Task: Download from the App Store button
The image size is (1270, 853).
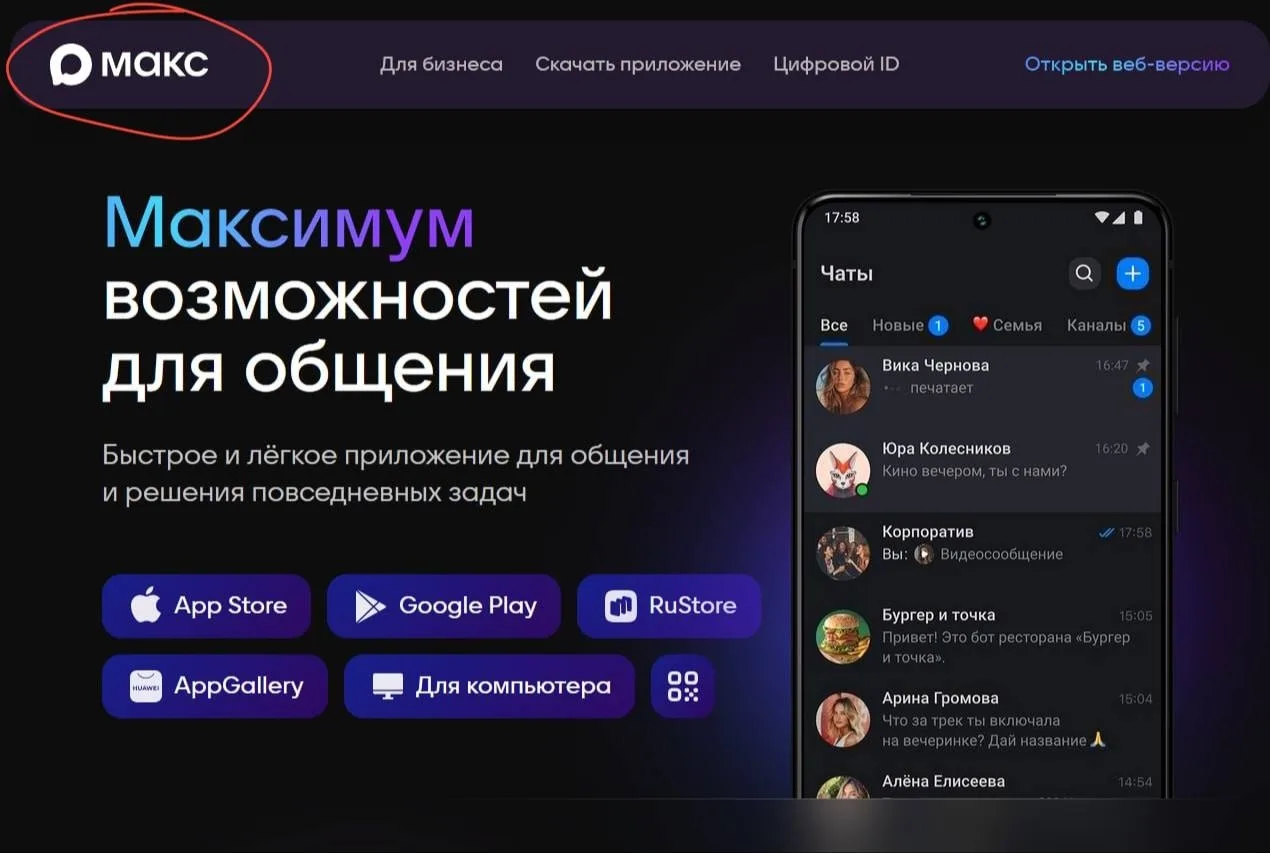Action: point(206,605)
